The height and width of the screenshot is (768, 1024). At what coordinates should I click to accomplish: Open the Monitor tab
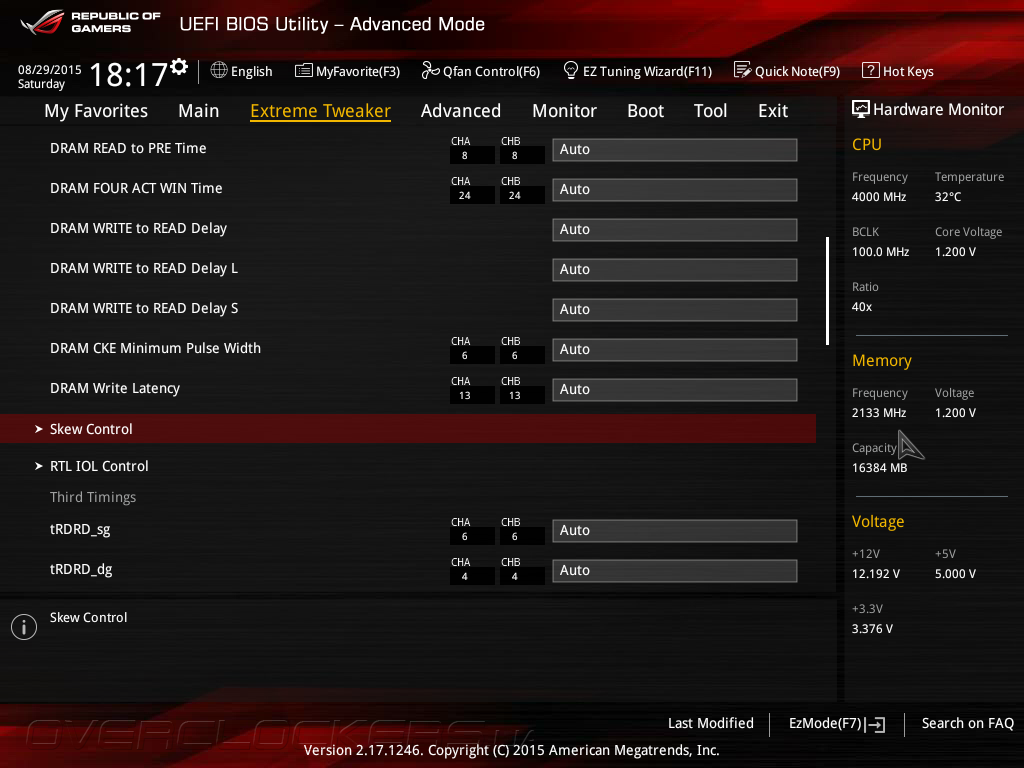pos(564,111)
